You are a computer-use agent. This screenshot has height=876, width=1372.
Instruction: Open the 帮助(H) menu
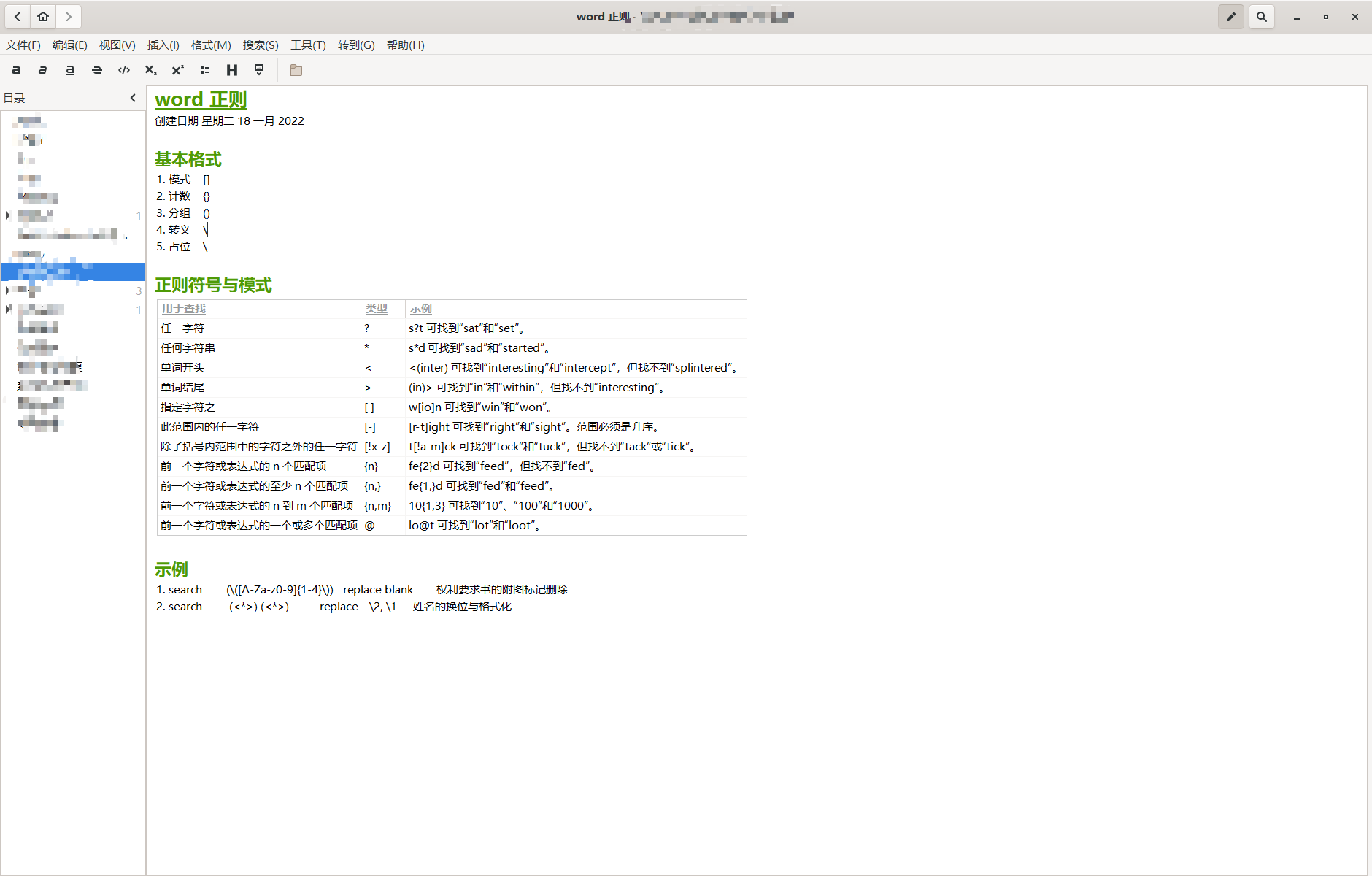click(x=406, y=45)
